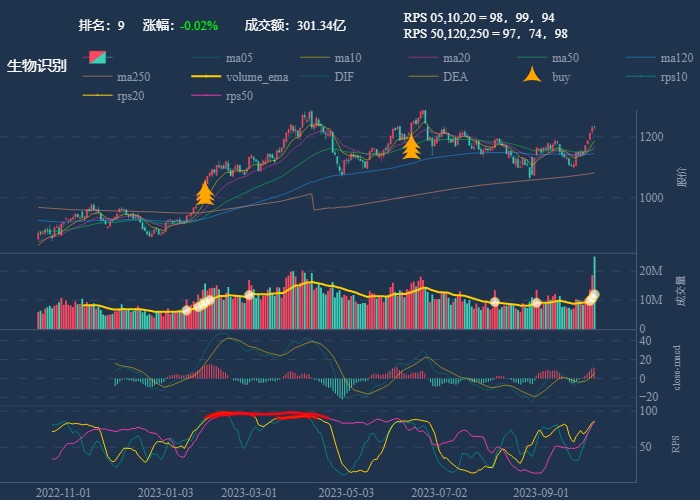Click the first buy arrow marker on price chart

205,193
